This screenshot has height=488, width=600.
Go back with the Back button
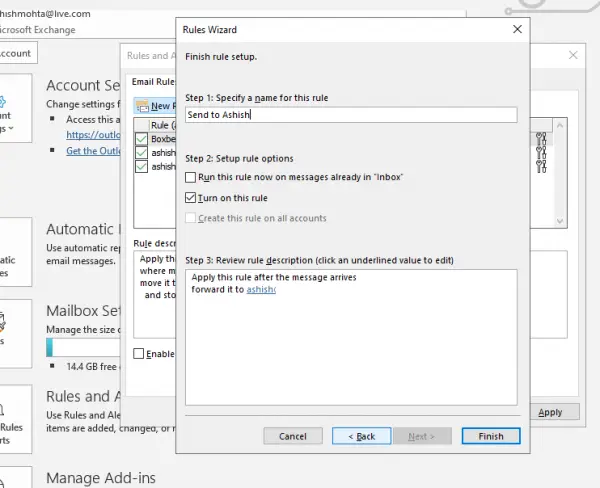click(x=362, y=436)
